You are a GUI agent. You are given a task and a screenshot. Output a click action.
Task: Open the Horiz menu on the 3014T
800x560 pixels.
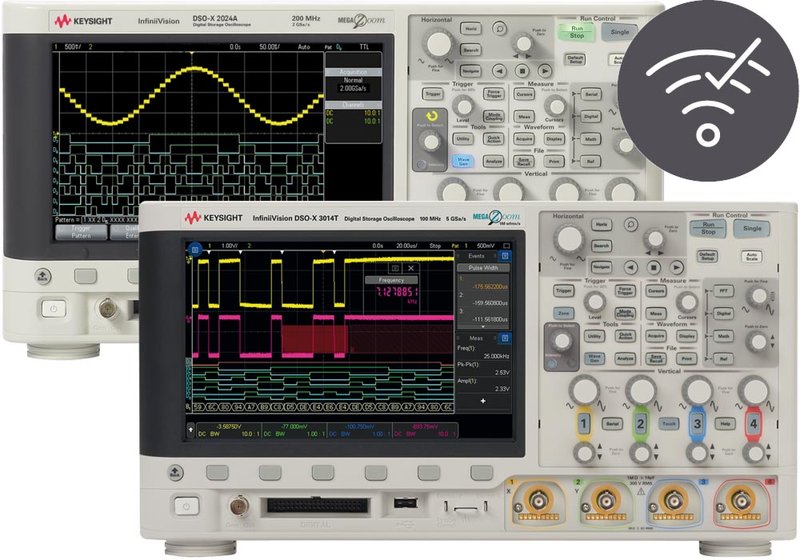[x=601, y=224]
